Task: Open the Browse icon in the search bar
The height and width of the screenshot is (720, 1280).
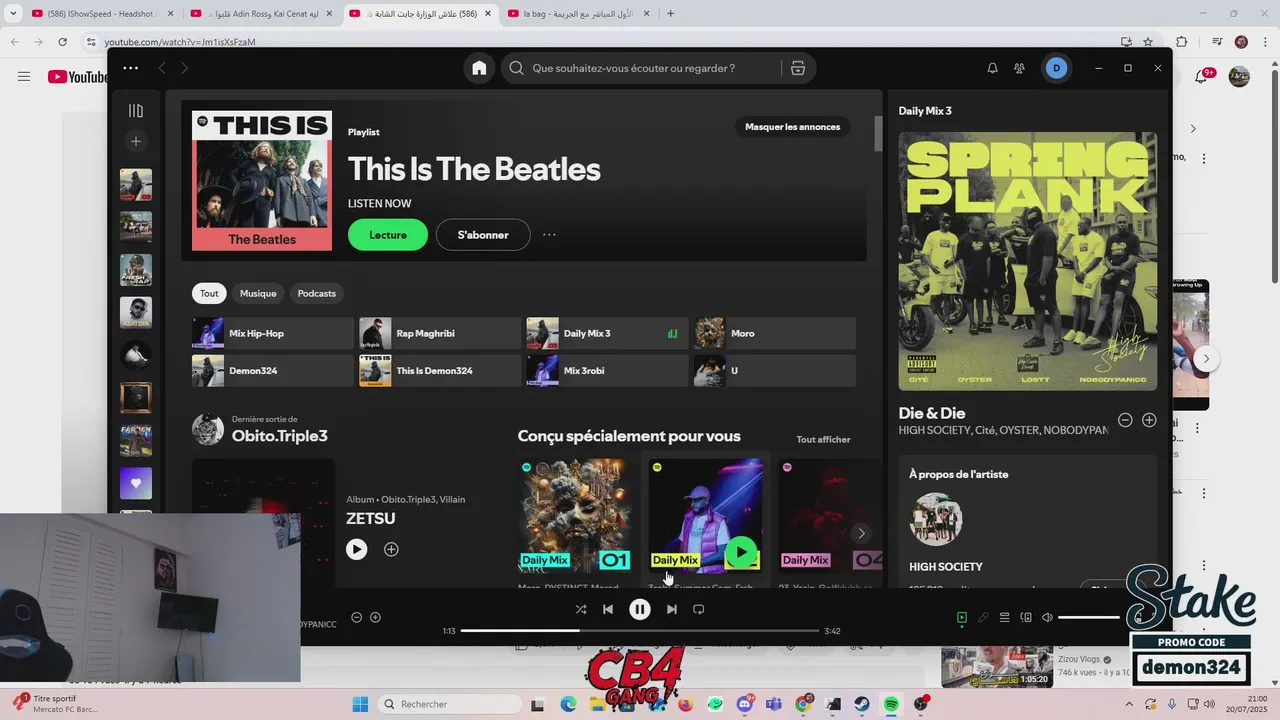Action: pos(797,68)
